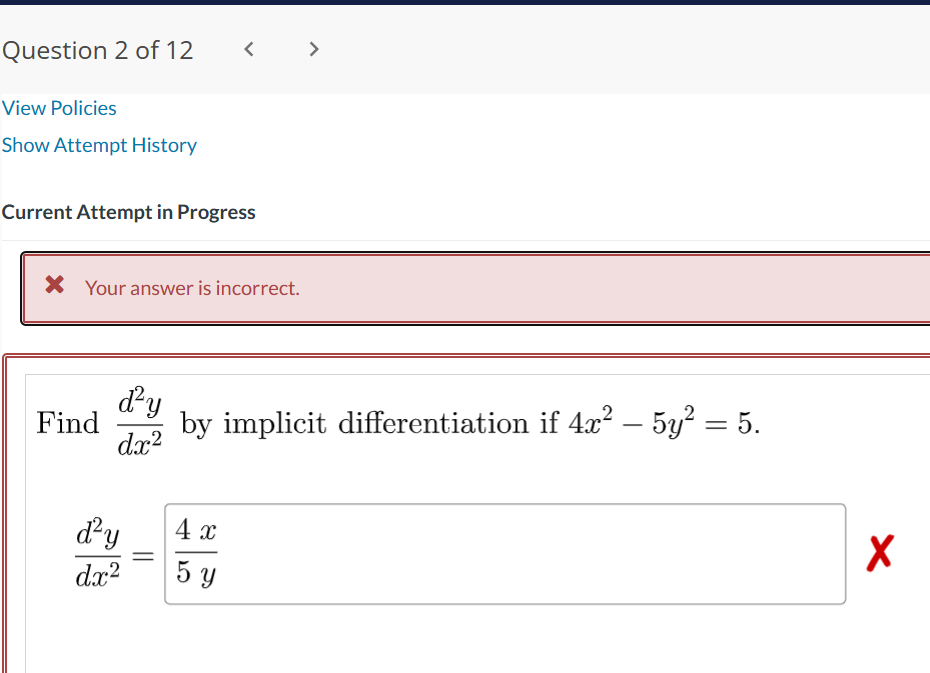This screenshot has width=930, height=673.
Task: Select the X symbol marking the wrong response
Action: point(879,554)
